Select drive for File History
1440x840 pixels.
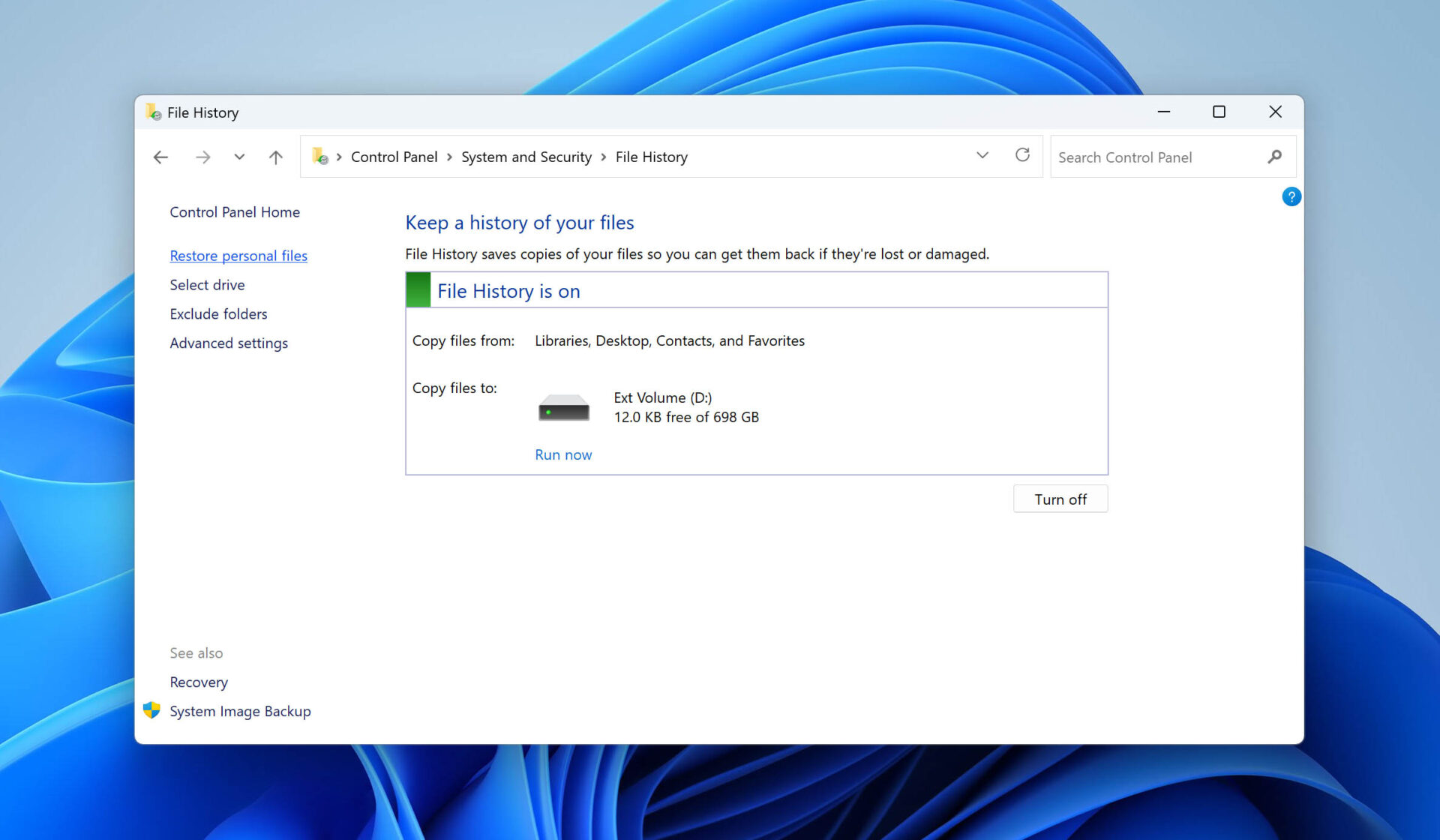coord(207,284)
